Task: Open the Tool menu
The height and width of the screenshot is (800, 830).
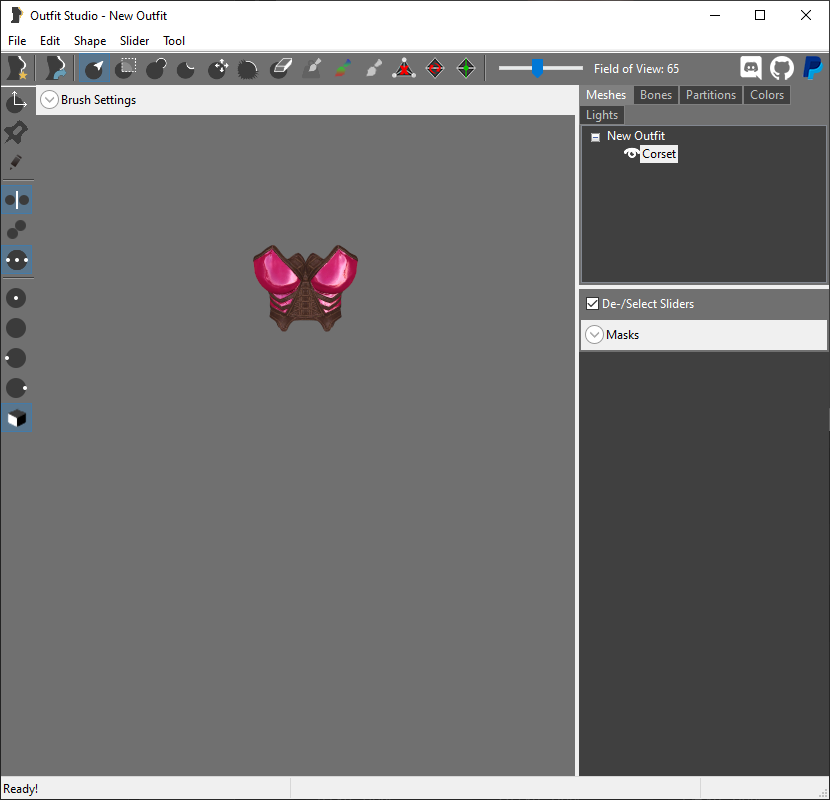Action: pos(174,41)
